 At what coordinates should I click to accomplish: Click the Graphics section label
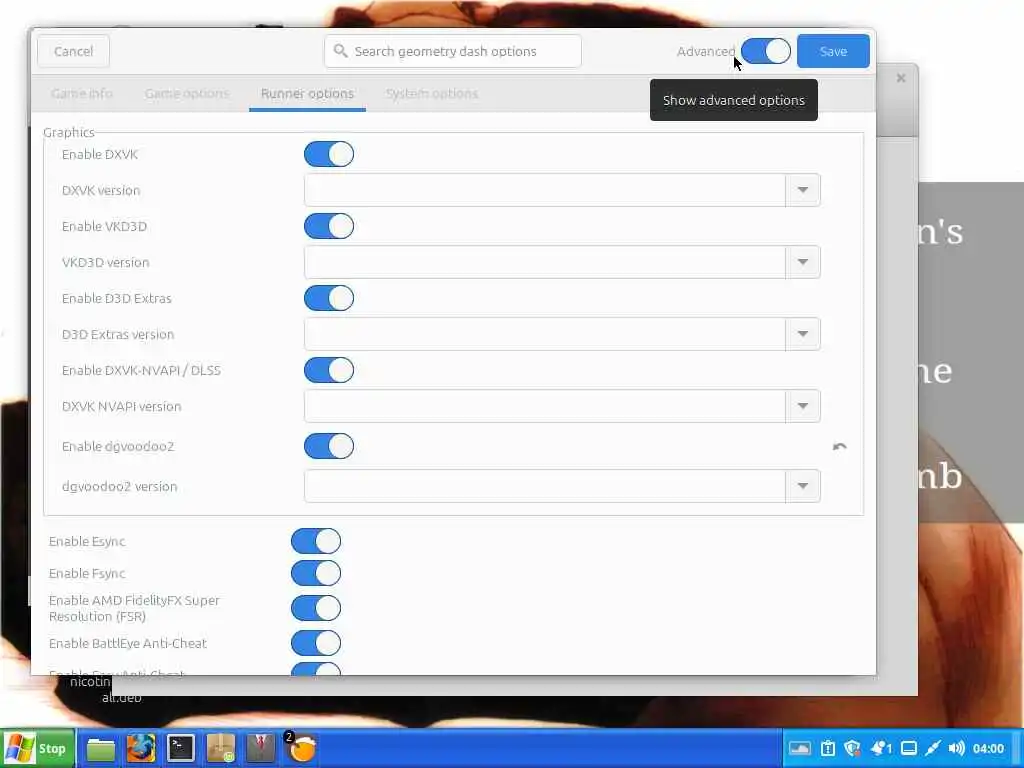pos(69,132)
